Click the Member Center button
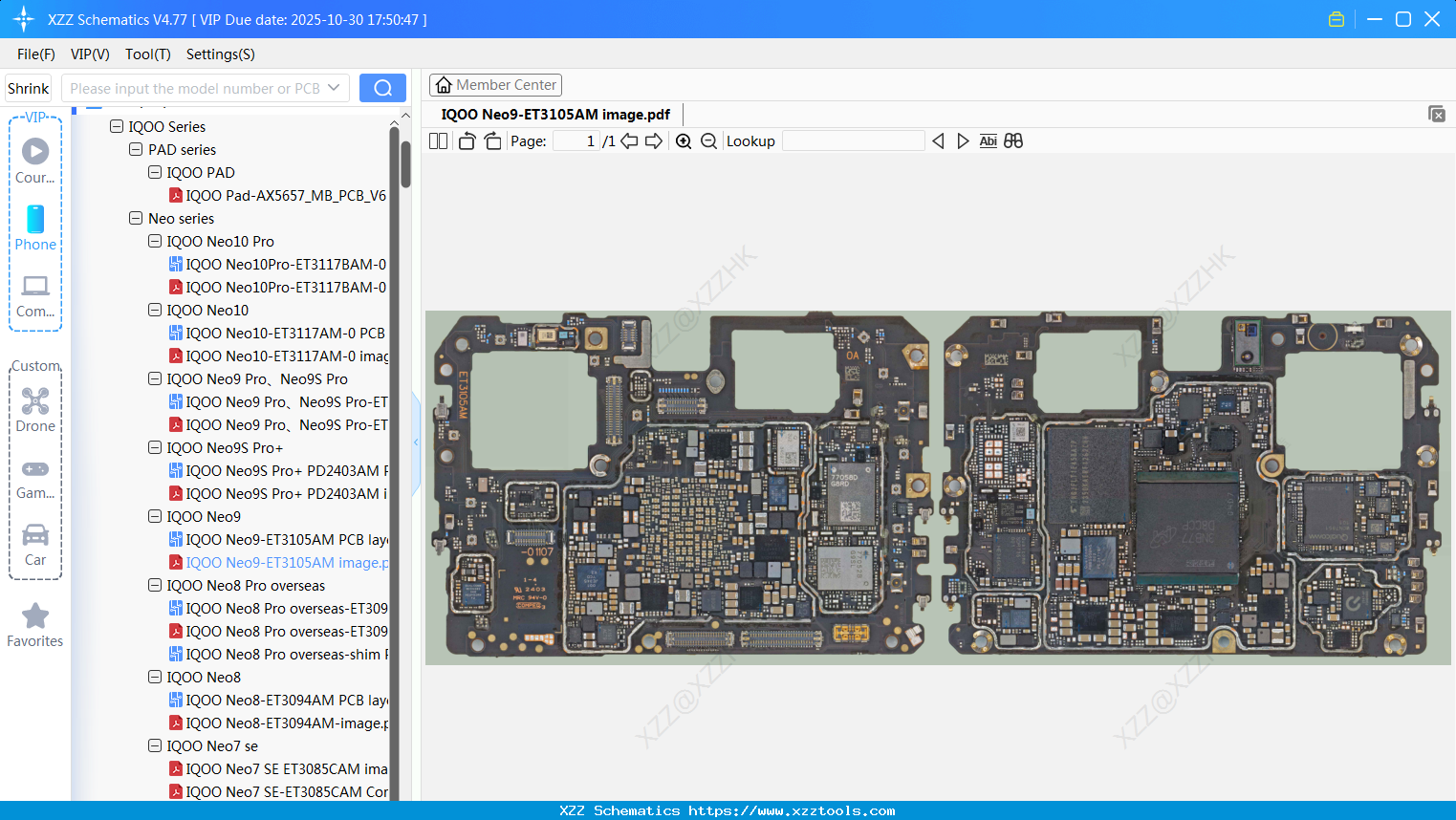 tap(495, 85)
